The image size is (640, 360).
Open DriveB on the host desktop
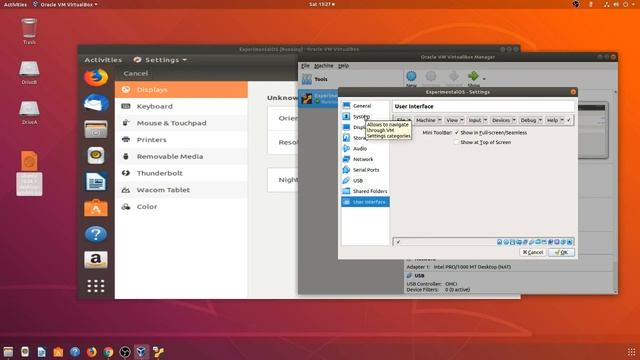point(29,72)
